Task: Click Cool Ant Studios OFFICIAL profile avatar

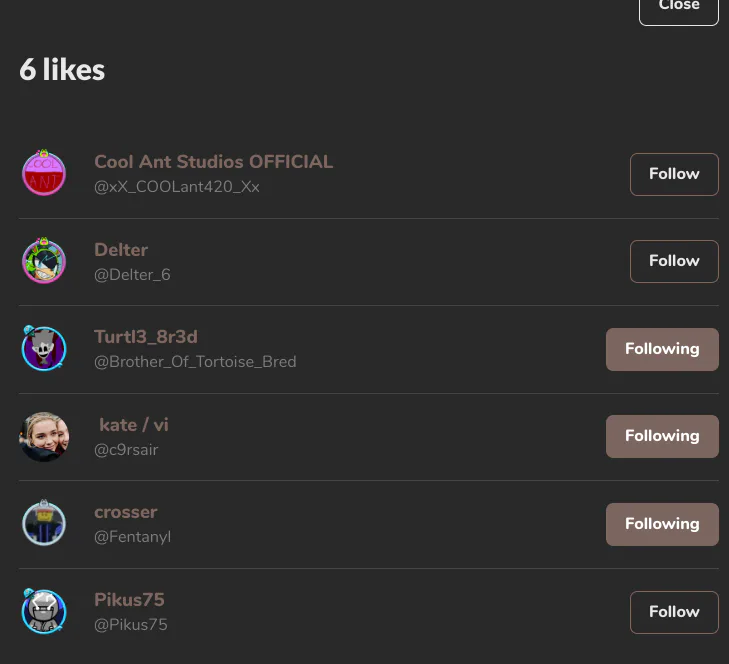Action: pyautogui.click(x=44, y=174)
